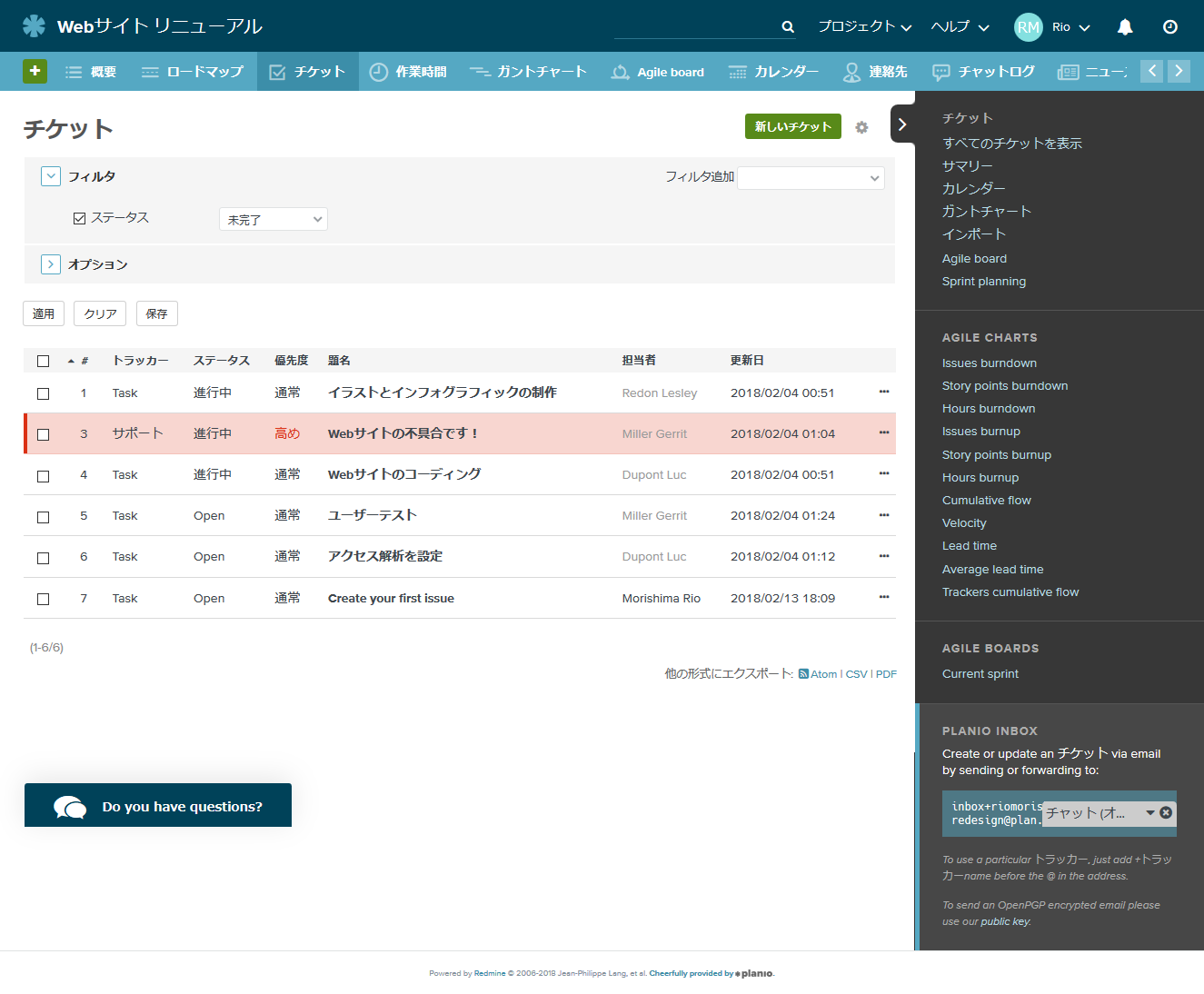Open actions menu for ticket 5

coord(884,515)
